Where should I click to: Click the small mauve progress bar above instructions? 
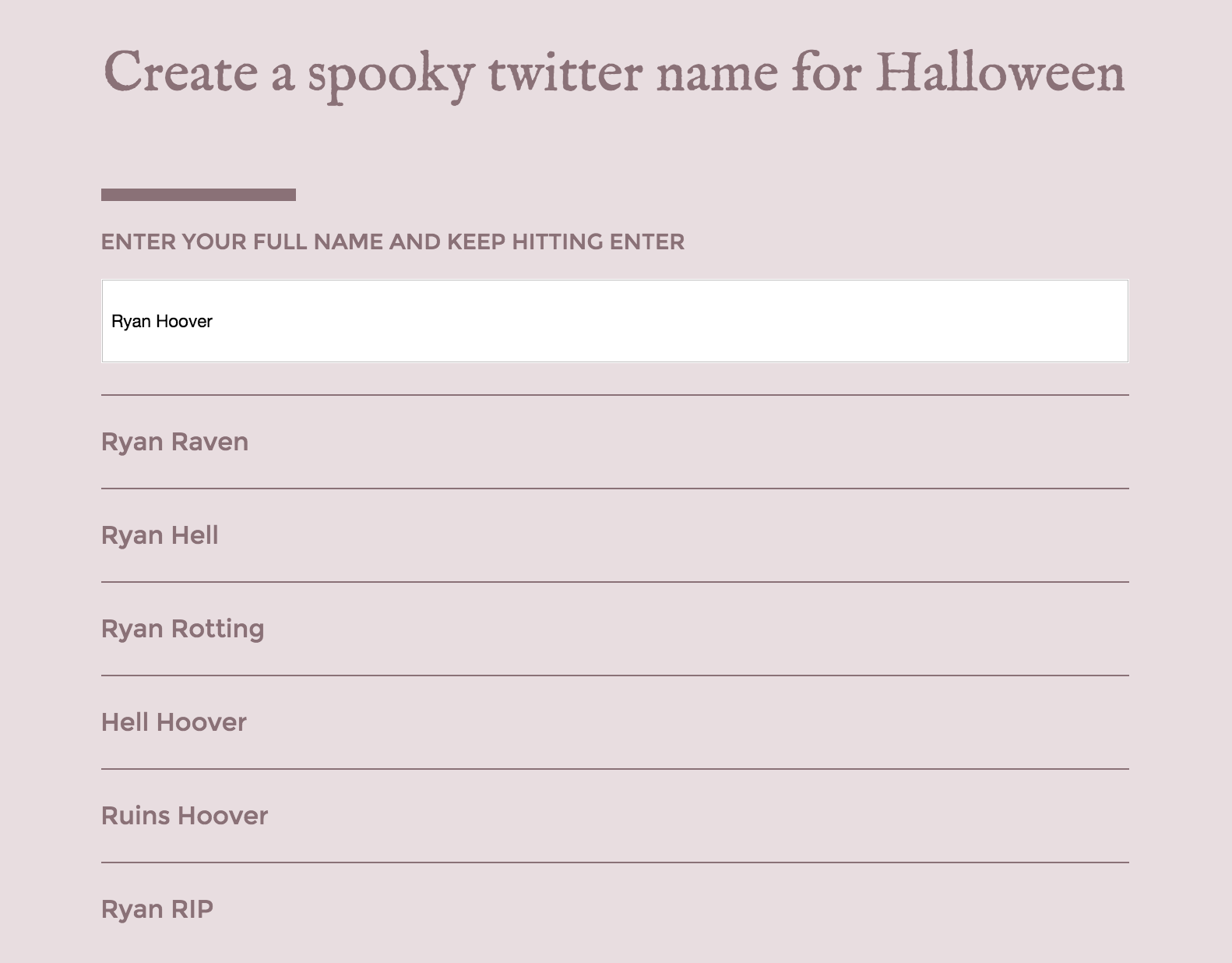coord(199,193)
